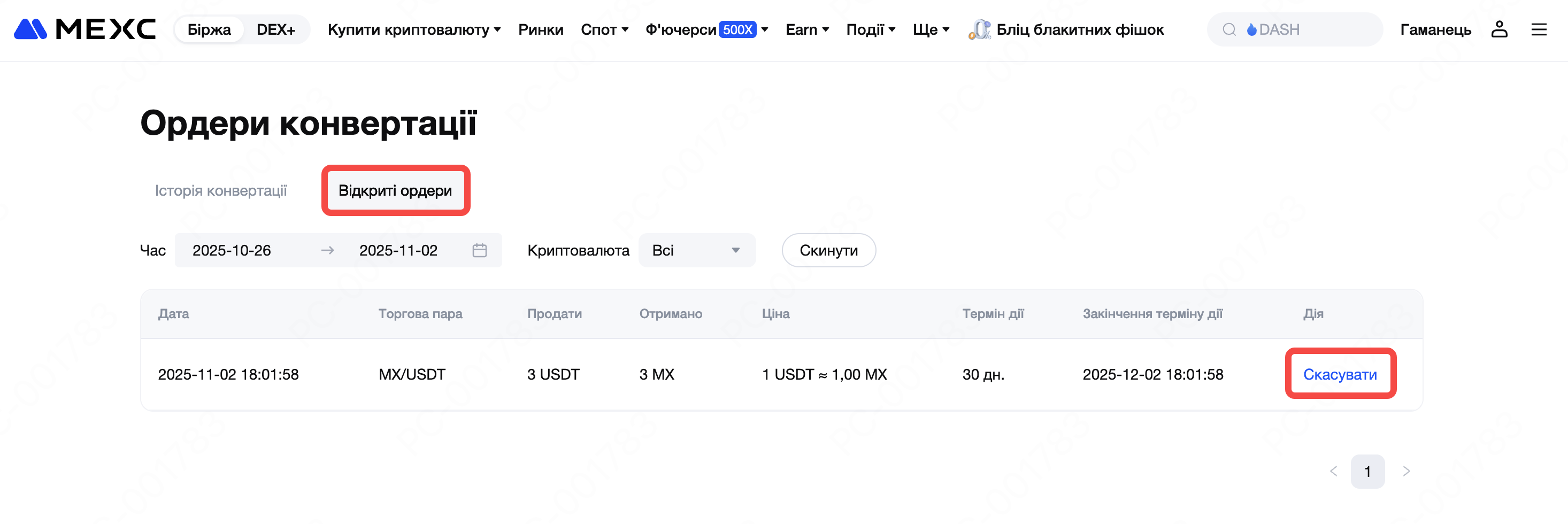Open the Ринки menu item

541,29
